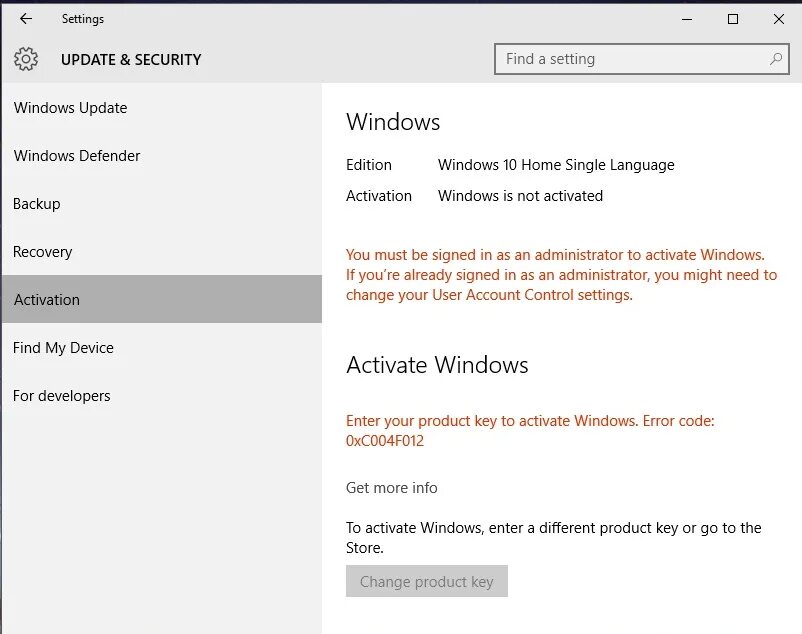The image size is (802, 634).
Task: Click the Edition label
Action: [x=369, y=165]
